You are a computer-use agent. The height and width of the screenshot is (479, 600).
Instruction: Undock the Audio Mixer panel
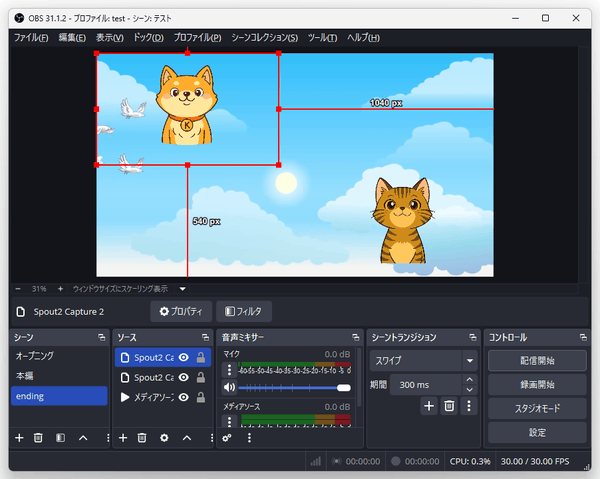click(x=354, y=338)
